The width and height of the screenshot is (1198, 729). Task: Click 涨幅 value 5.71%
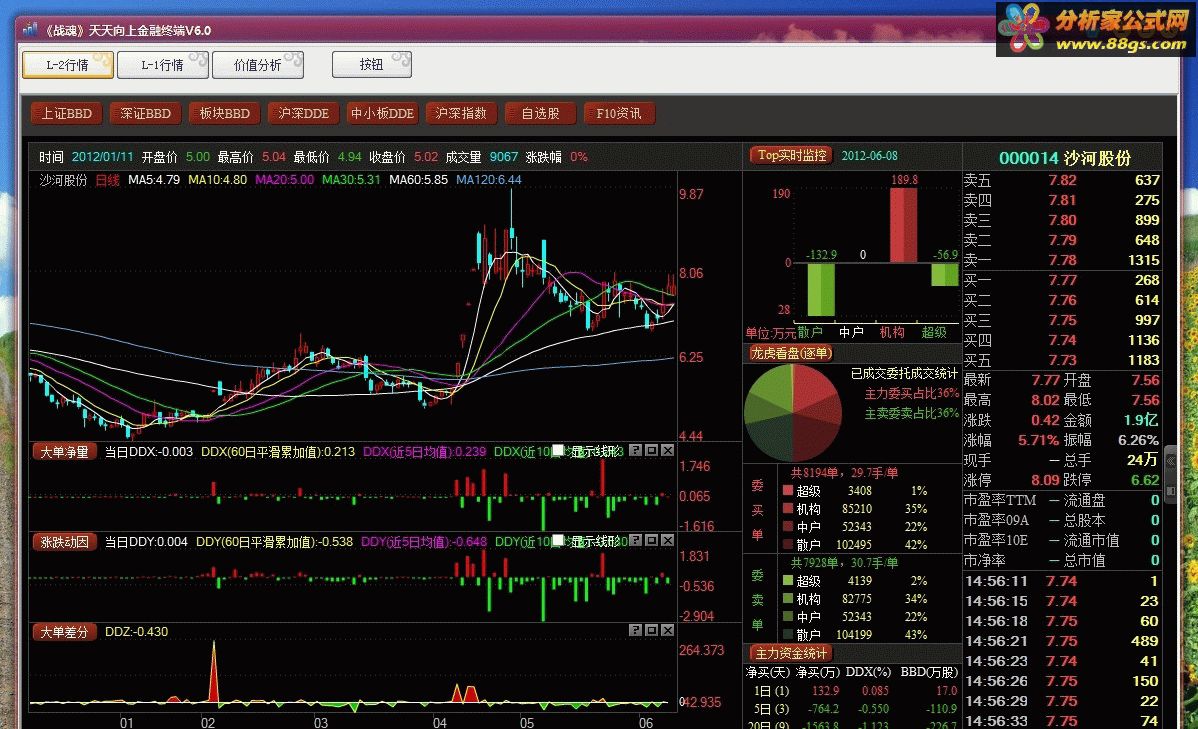[x=1038, y=440]
